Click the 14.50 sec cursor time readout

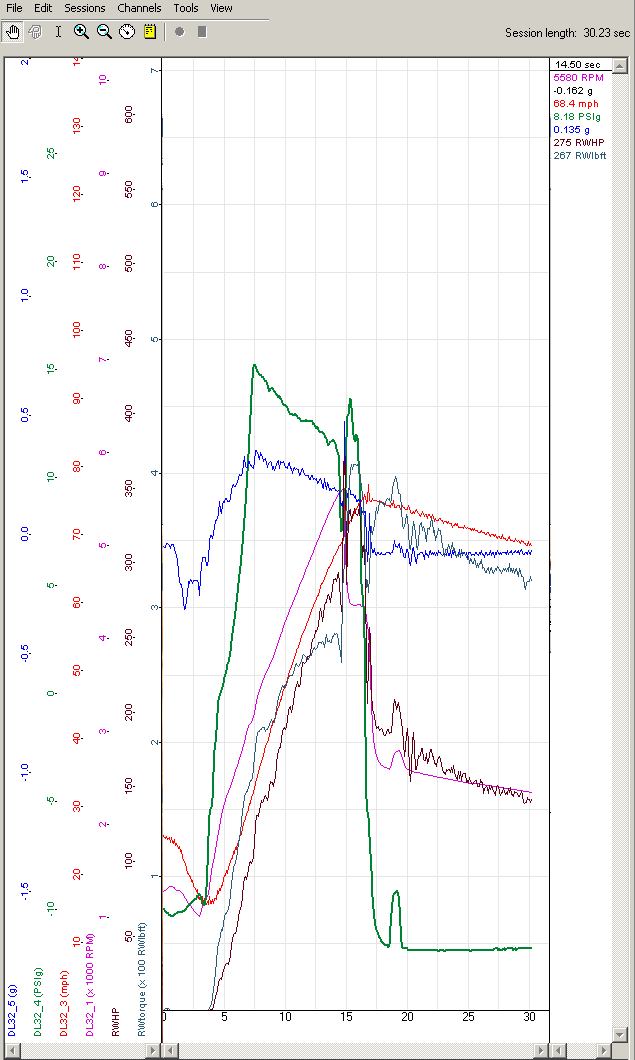(578, 65)
